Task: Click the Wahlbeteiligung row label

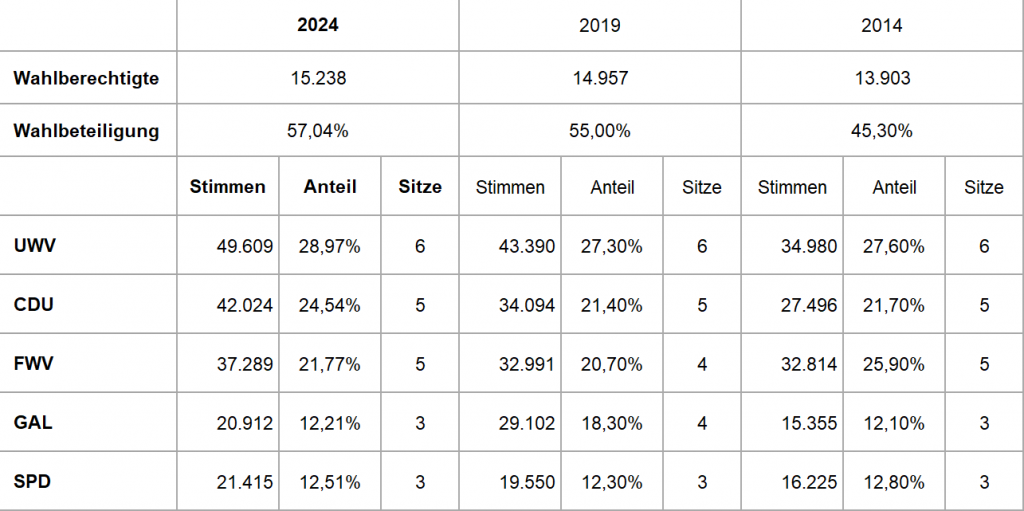Action: coord(86,131)
